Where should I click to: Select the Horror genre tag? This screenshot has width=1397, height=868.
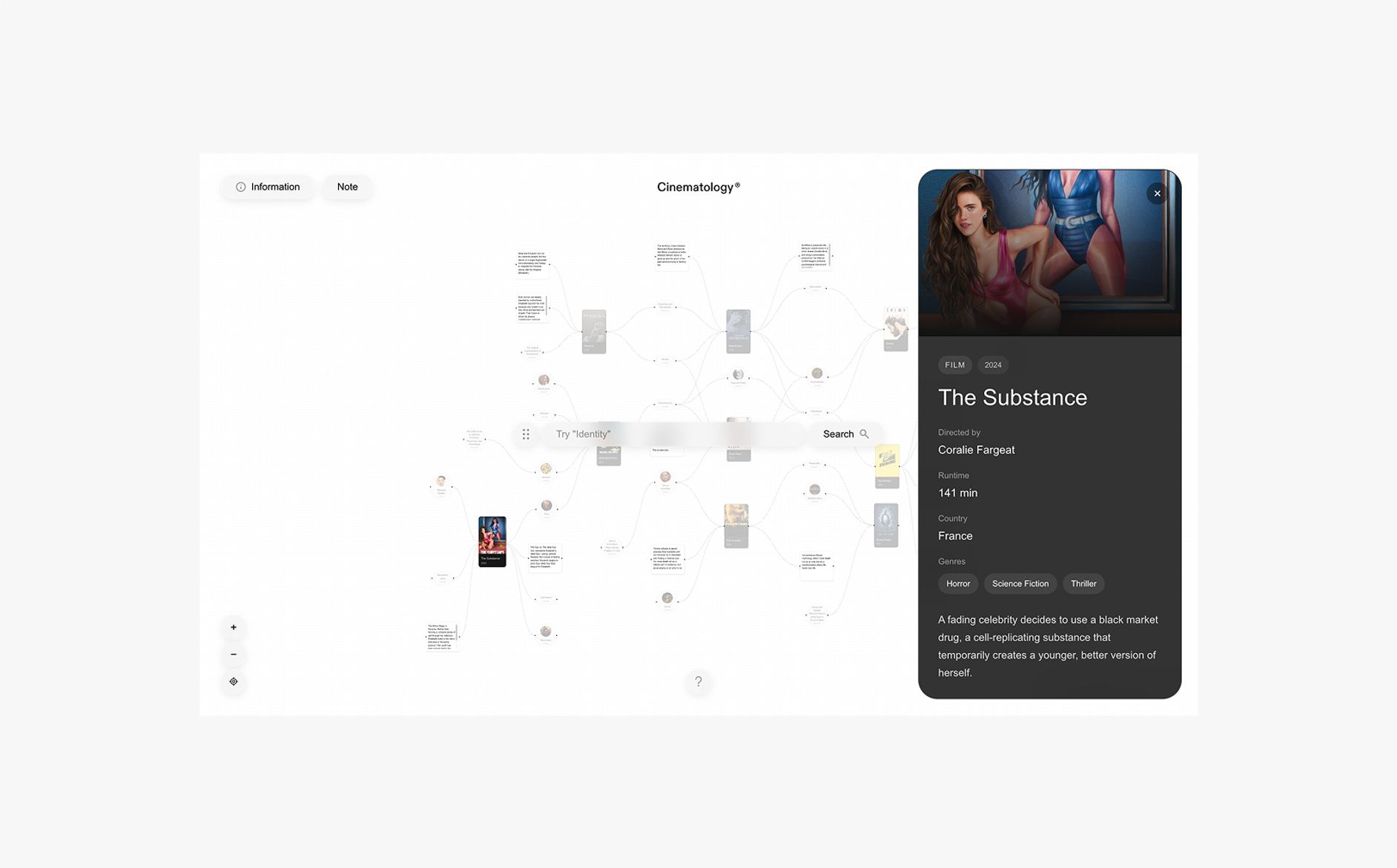[958, 584]
